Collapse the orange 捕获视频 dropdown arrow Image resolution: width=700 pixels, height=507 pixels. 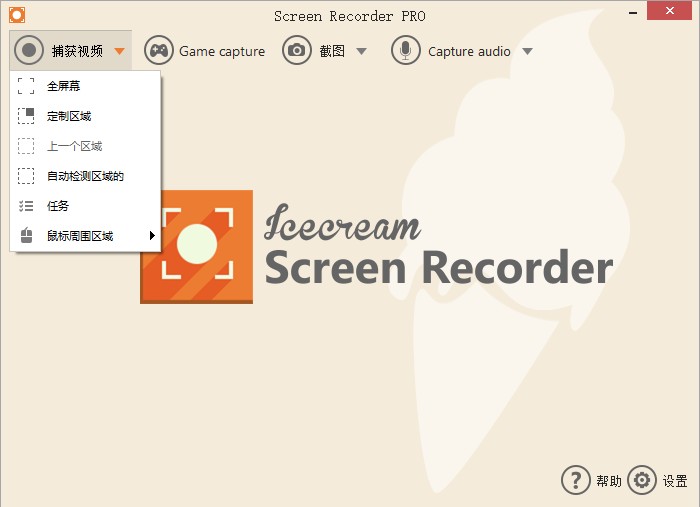pos(119,51)
